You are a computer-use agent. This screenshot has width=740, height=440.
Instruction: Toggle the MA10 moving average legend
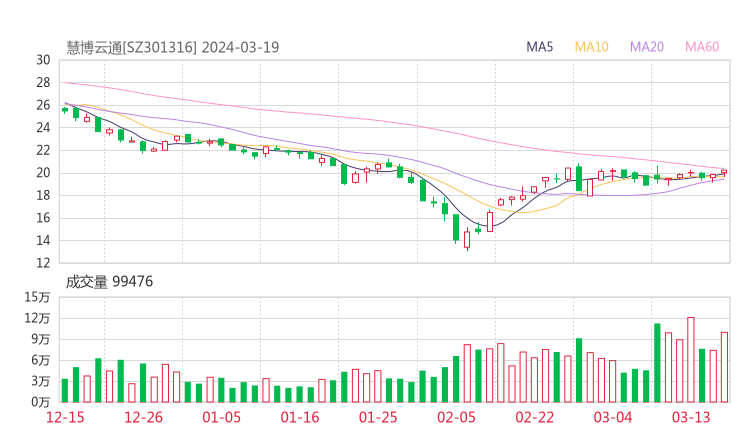[592, 47]
